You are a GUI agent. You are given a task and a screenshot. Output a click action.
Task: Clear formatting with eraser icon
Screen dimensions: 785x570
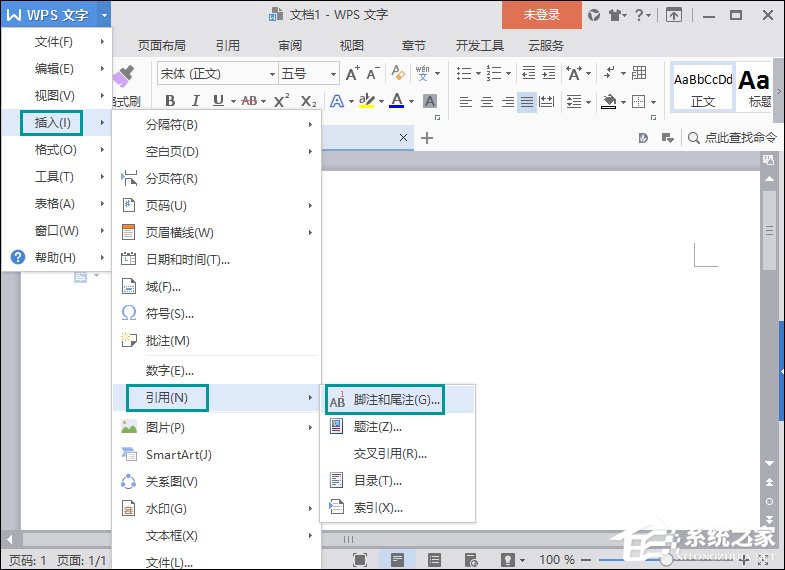tap(399, 73)
